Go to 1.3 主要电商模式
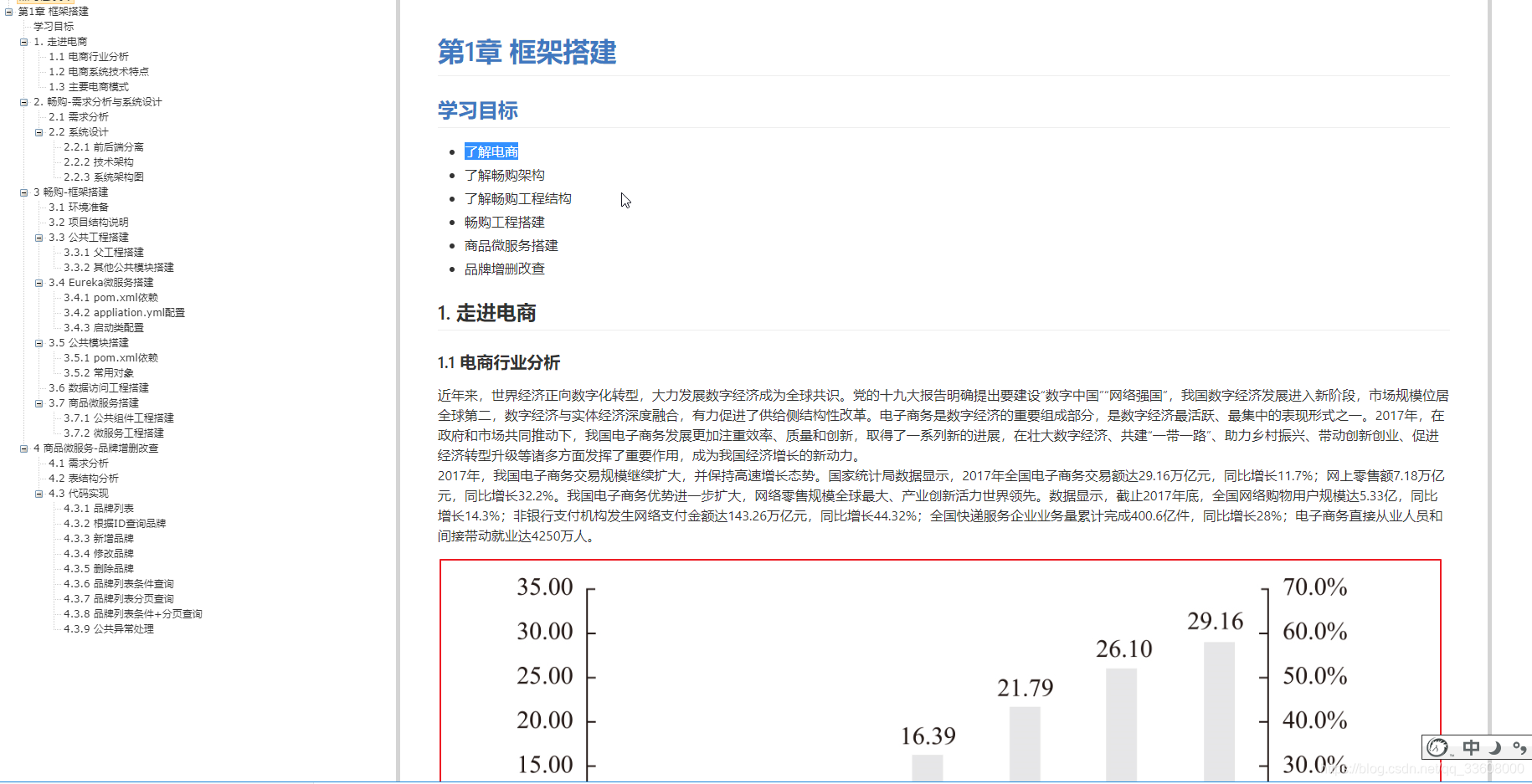This screenshot has height=784, width=1532. [x=89, y=87]
